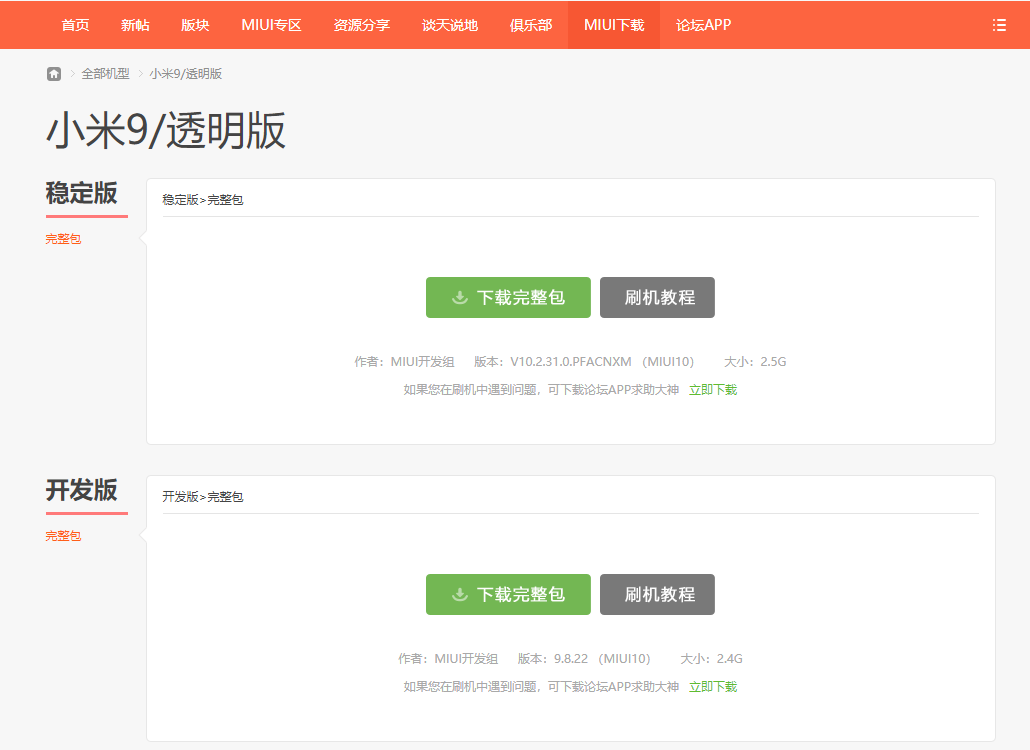
Task: Select MIUI专区 in the navigation bar
Action: click(x=271, y=25)
